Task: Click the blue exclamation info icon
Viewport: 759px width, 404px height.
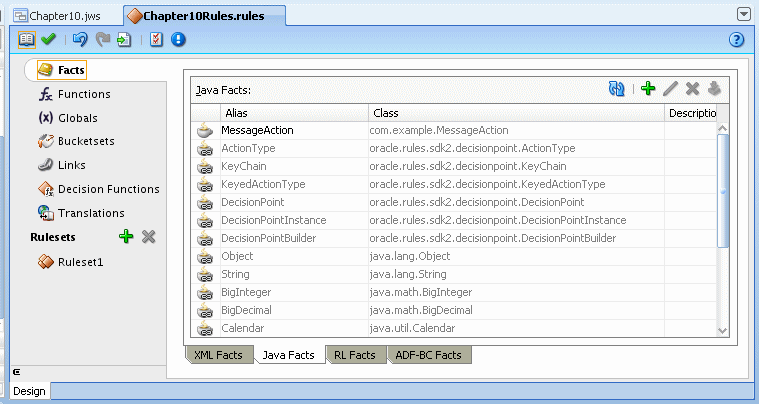Action: (x=178, y=39)
